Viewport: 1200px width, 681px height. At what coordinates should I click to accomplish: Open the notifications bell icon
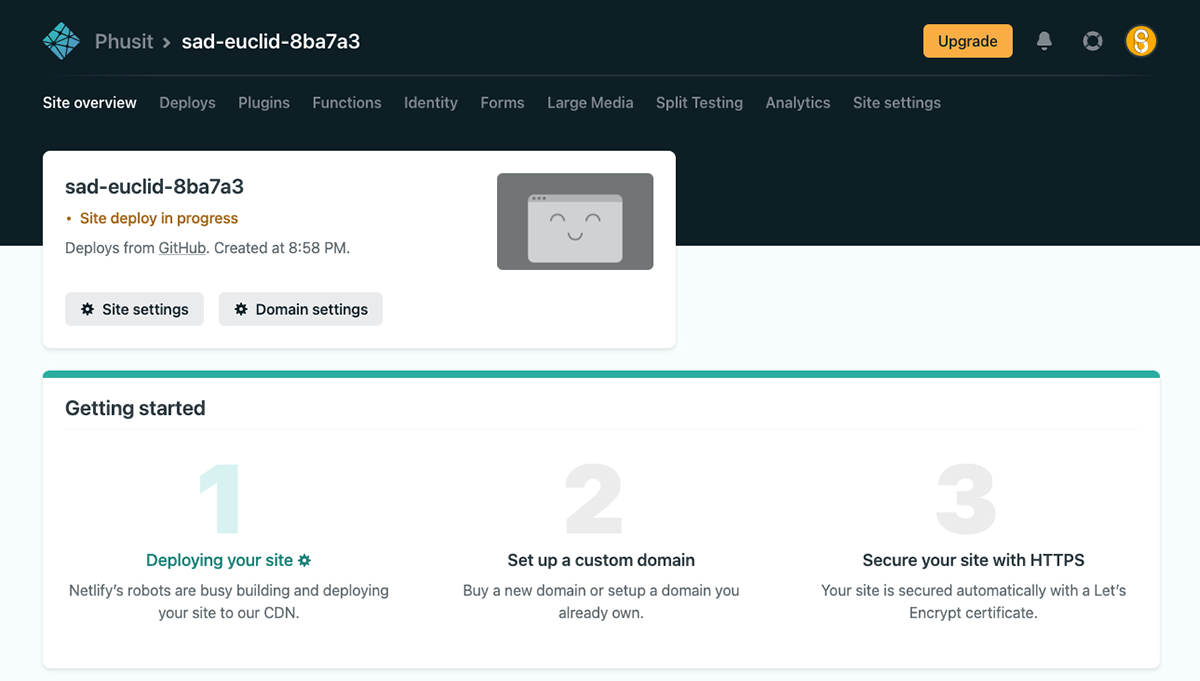[x=1044, y=40]
